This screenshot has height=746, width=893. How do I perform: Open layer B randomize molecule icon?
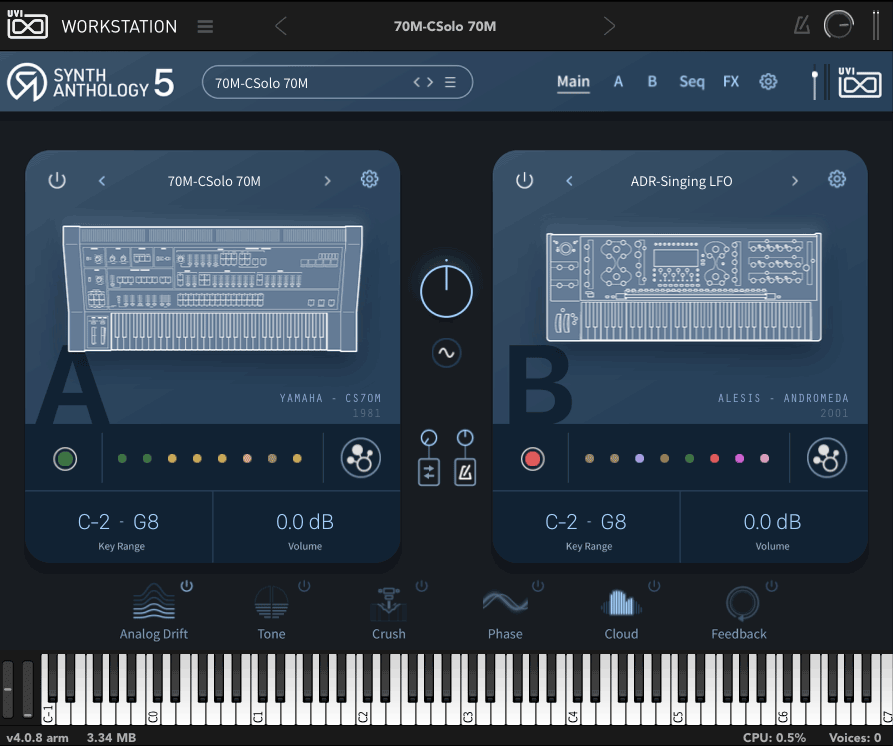(x=827, y=458)
